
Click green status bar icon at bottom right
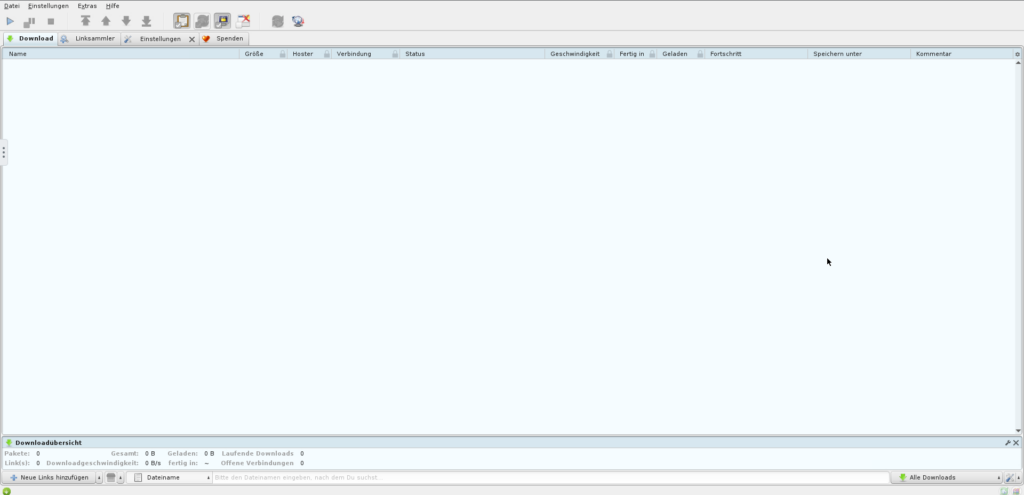pyautogui.click(x=1005, y=490)
